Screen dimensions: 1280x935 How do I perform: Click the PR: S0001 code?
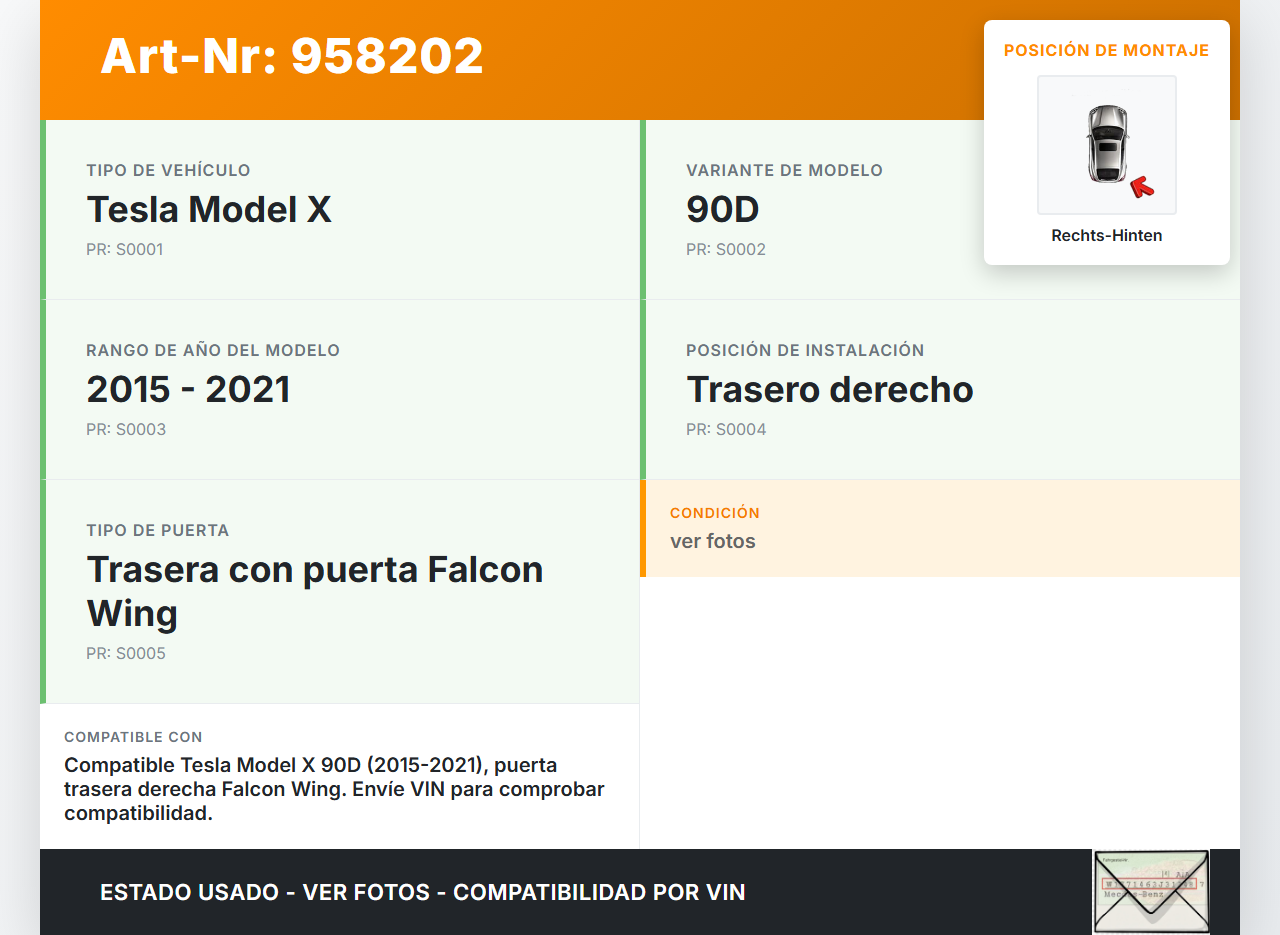[x=124, y=250]
